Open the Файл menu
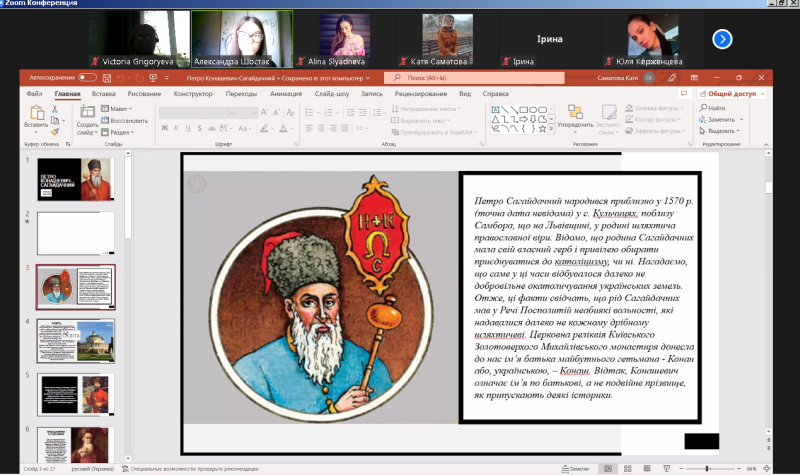Viewport: 800px width, 475px height. (34, 94)
